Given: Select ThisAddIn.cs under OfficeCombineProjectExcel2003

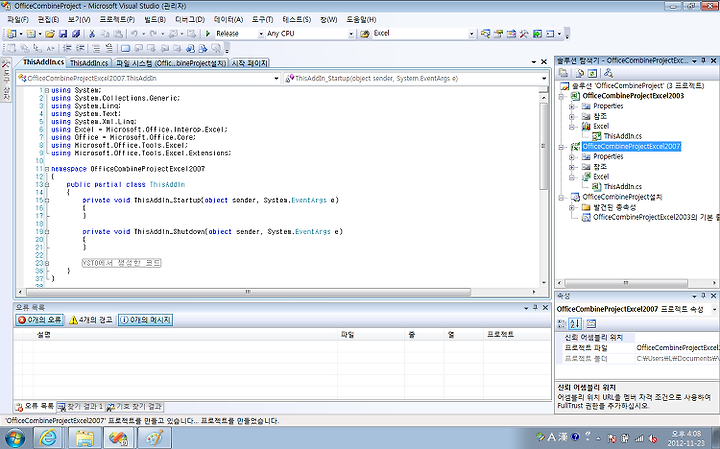Looking at the screenshot, I should [x=622, y=136].
